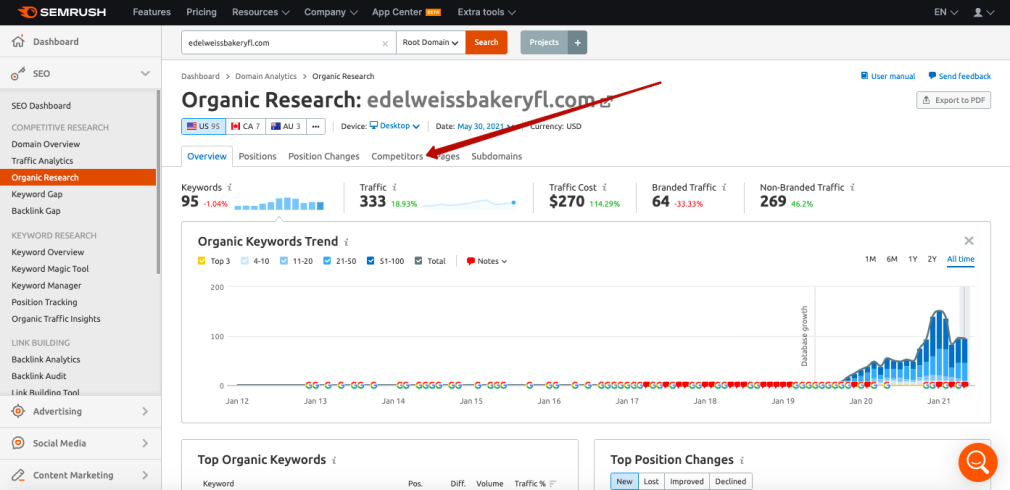Expand the Advertising sidebar section
Viewport: 1010px width, 490px height.
click(79, 411)
